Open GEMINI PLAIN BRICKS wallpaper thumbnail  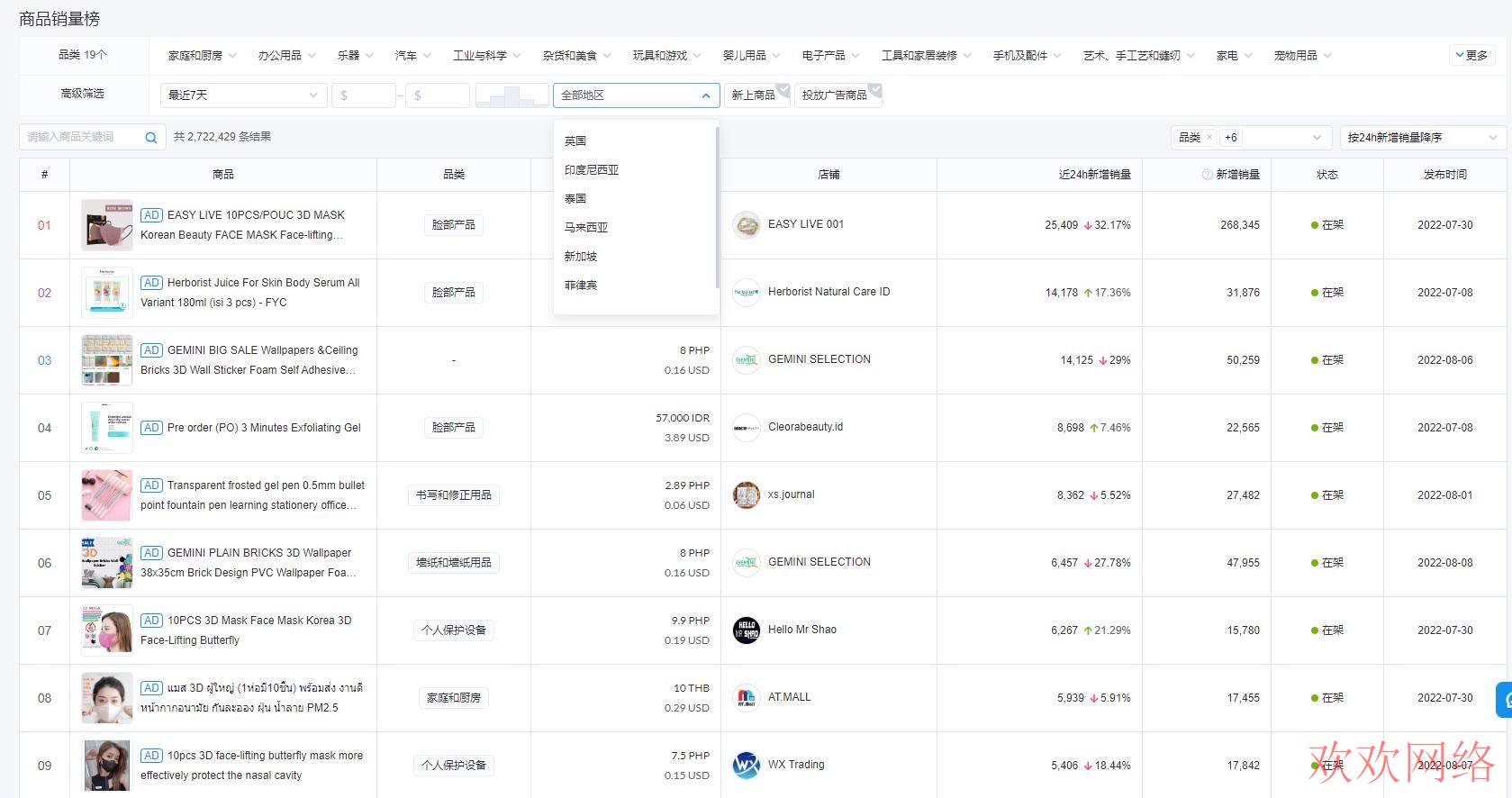(107, 563)
